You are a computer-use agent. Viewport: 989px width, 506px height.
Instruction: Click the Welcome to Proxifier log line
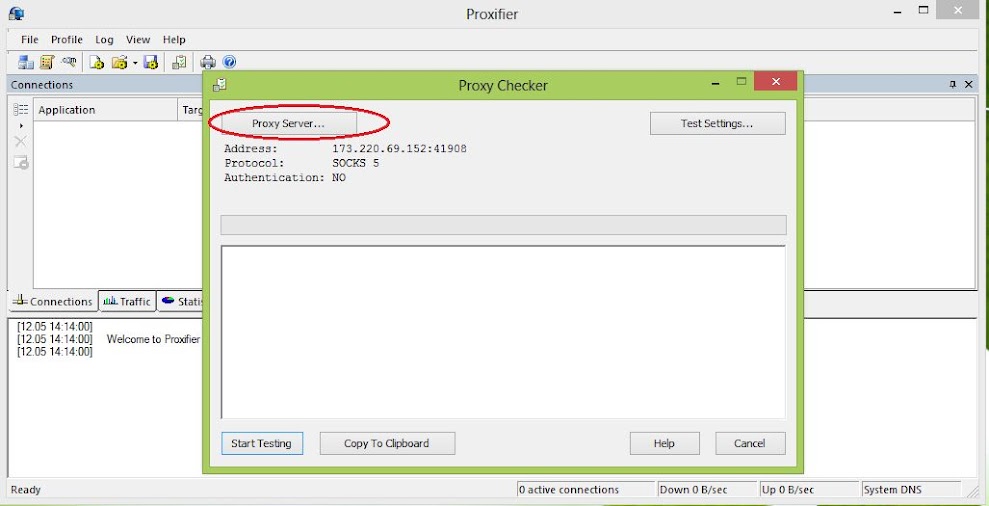click(x=153, y=339)
